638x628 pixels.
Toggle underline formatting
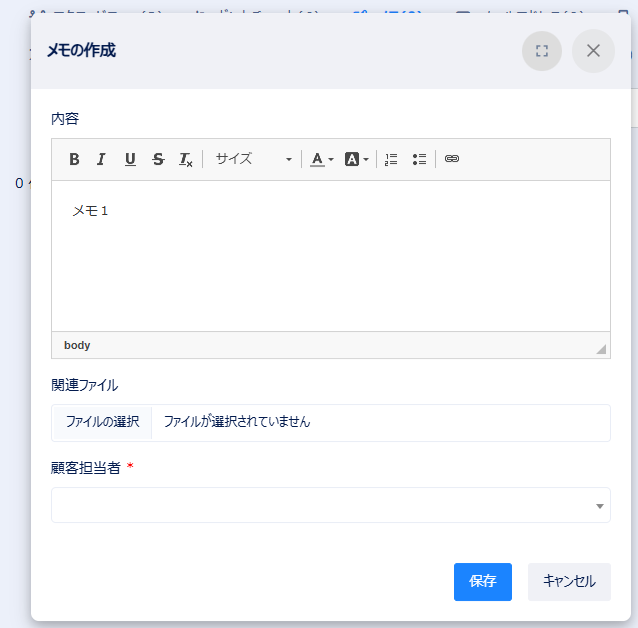(x=130, y=159)
